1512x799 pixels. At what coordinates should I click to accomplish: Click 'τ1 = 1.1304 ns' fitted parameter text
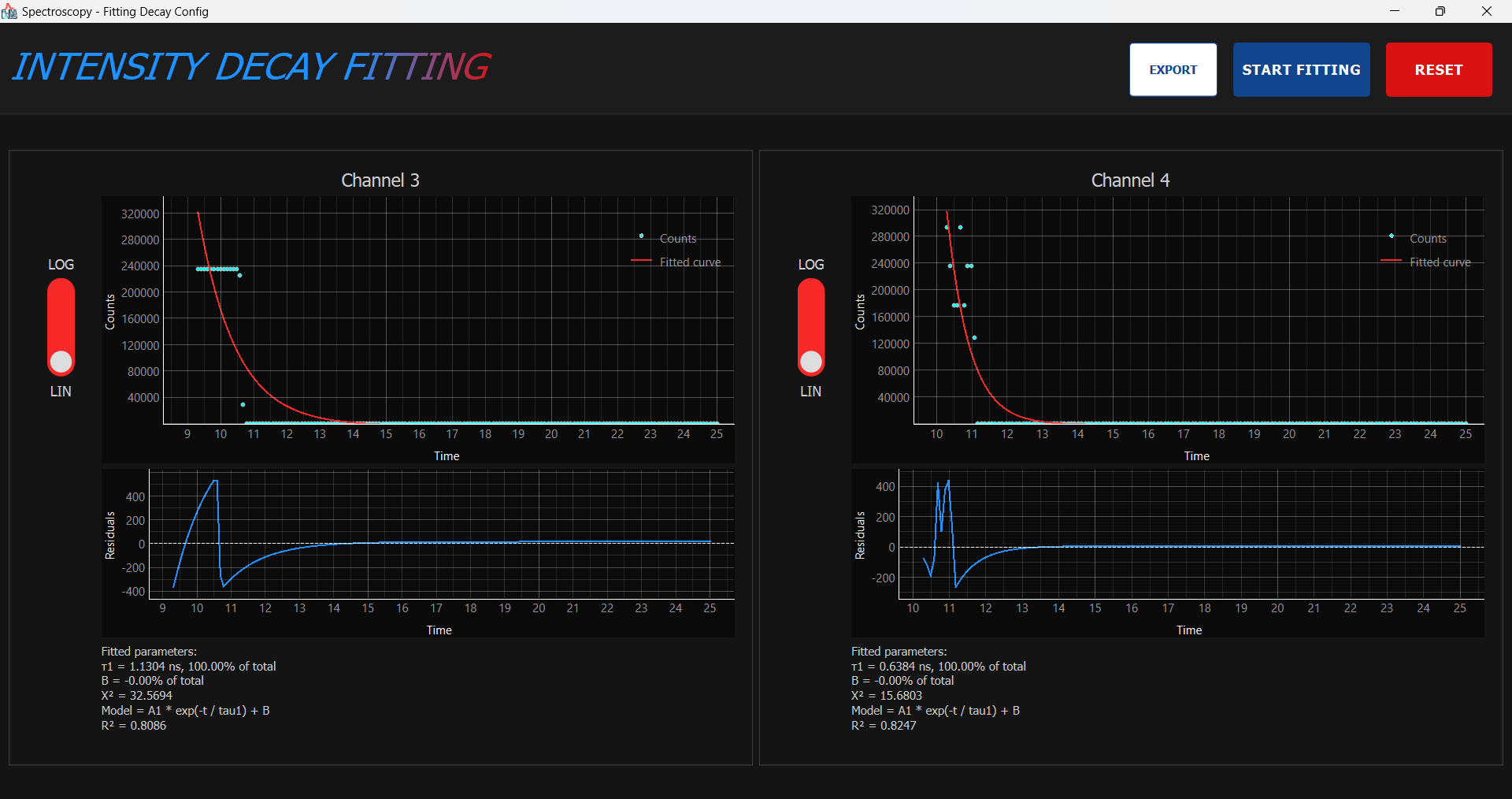142,666
